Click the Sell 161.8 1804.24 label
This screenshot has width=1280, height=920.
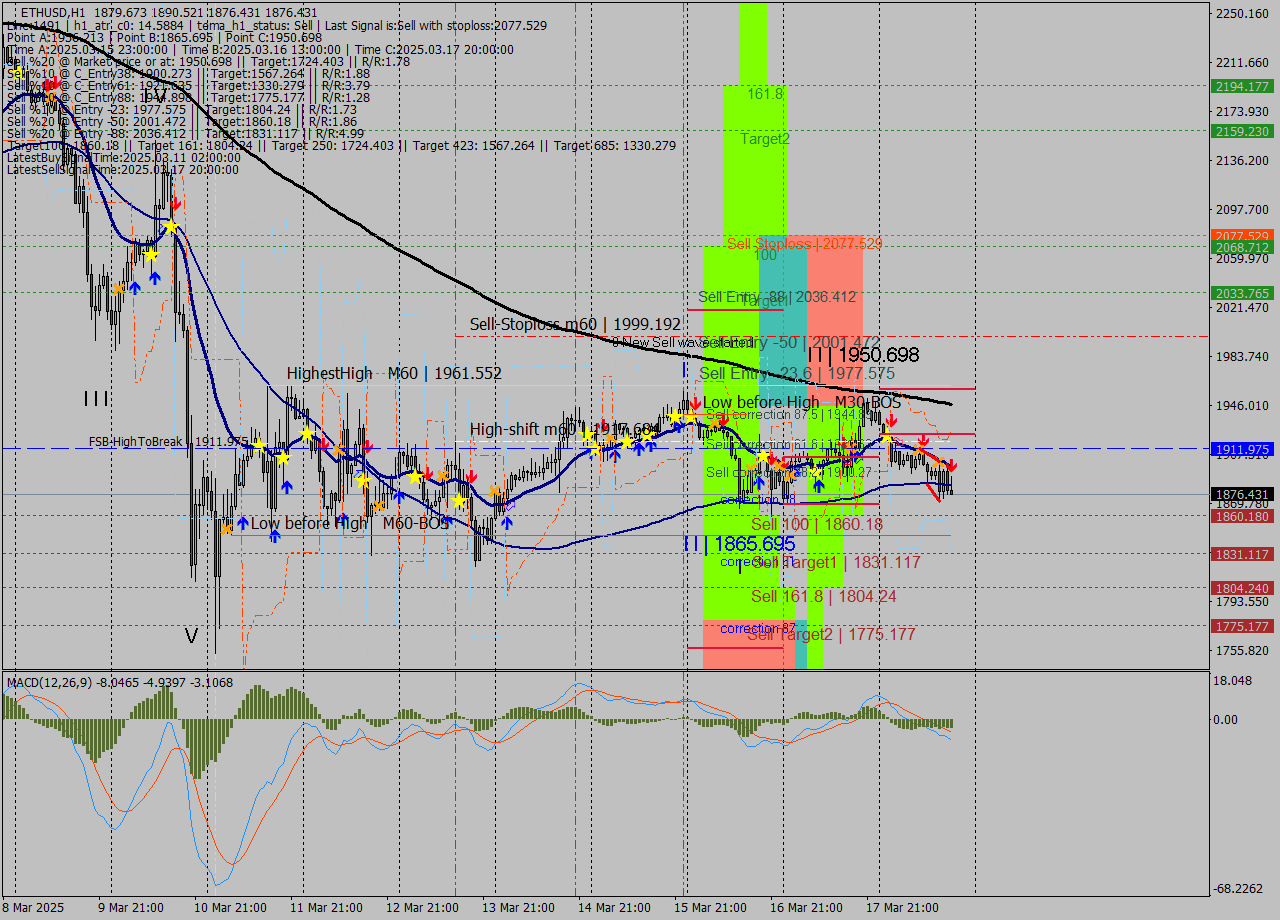click(x=823, y=596)
